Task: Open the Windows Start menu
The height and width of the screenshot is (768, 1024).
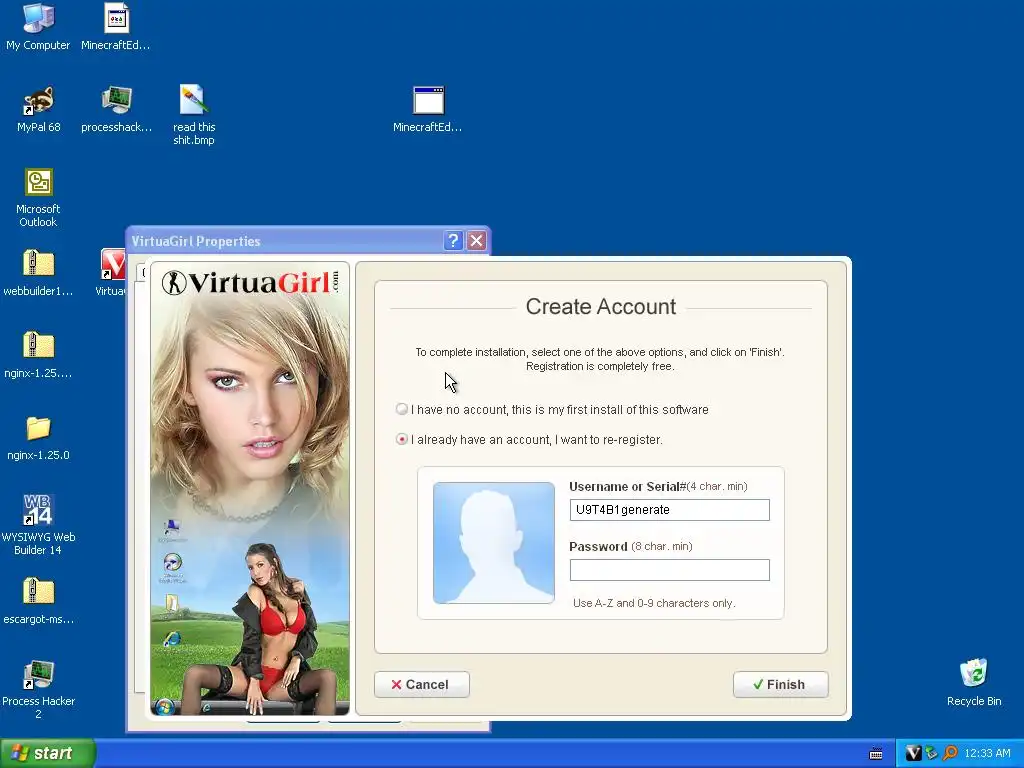Action: [x=48, y=753]
